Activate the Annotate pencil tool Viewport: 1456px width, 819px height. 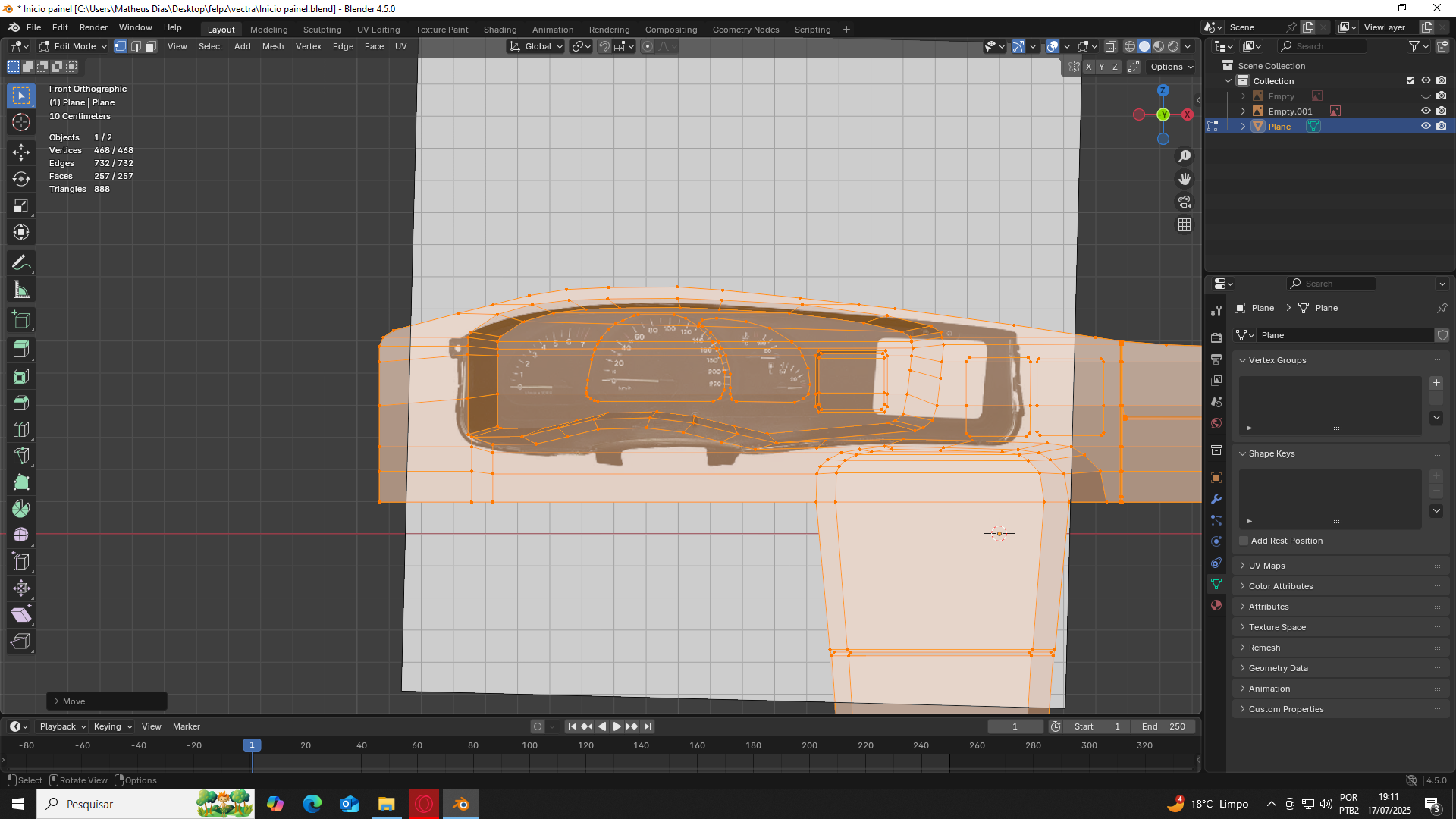[21, 263]
